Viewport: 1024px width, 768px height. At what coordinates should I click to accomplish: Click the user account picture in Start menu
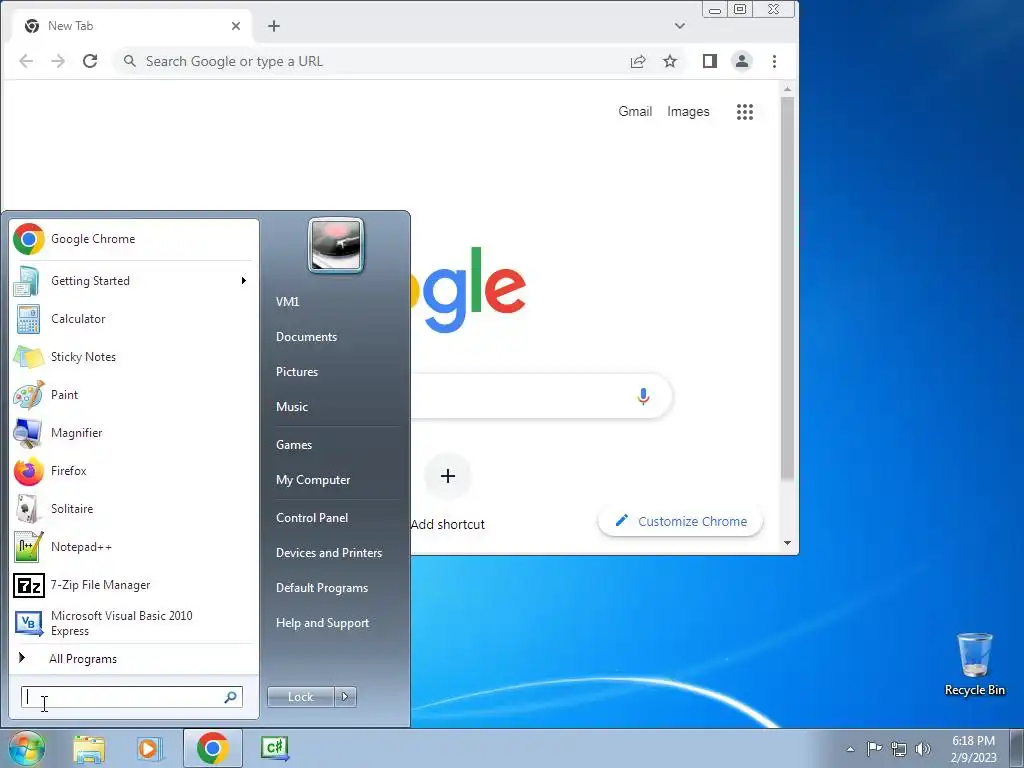tap(336, 246)
